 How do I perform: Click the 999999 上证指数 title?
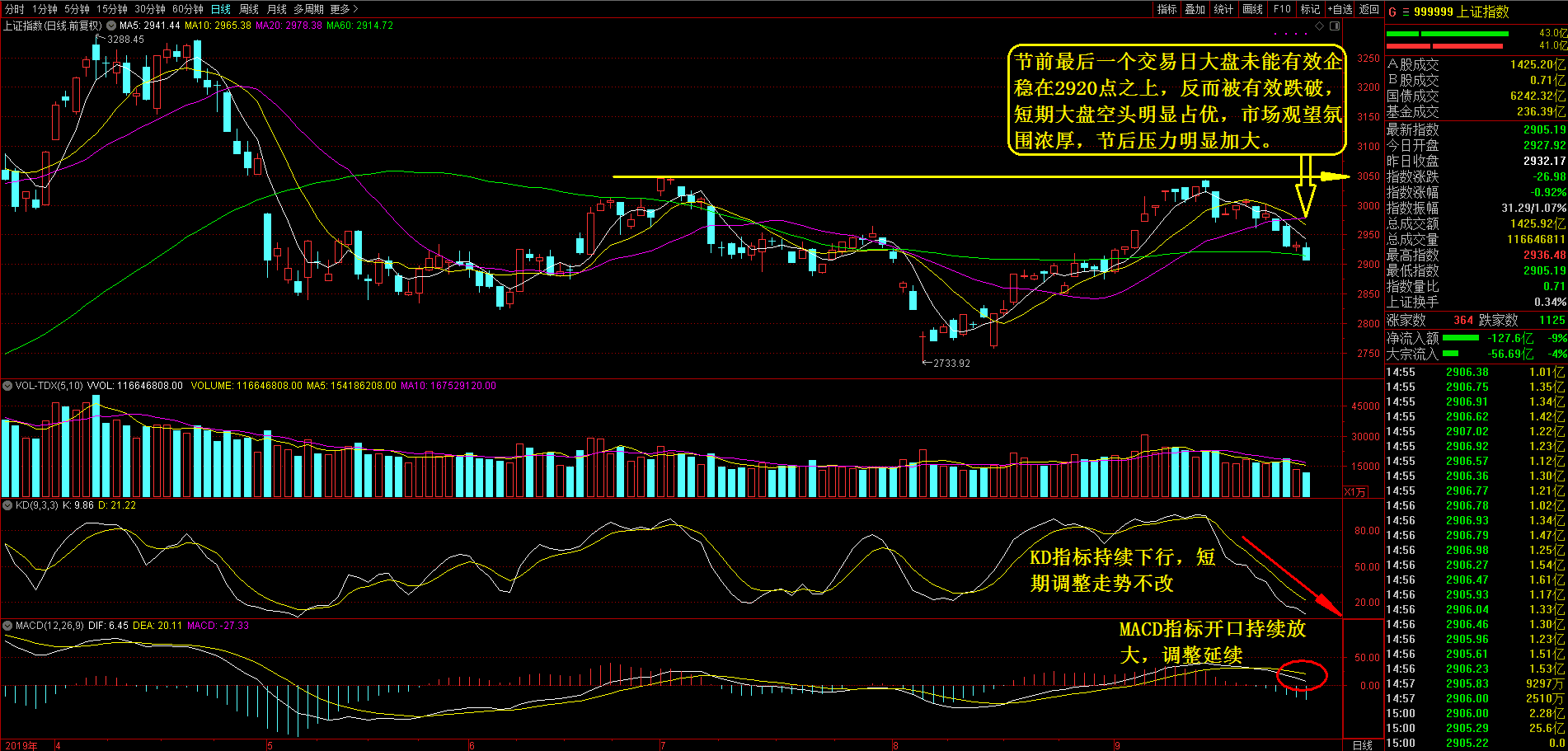click(1461, 12)
